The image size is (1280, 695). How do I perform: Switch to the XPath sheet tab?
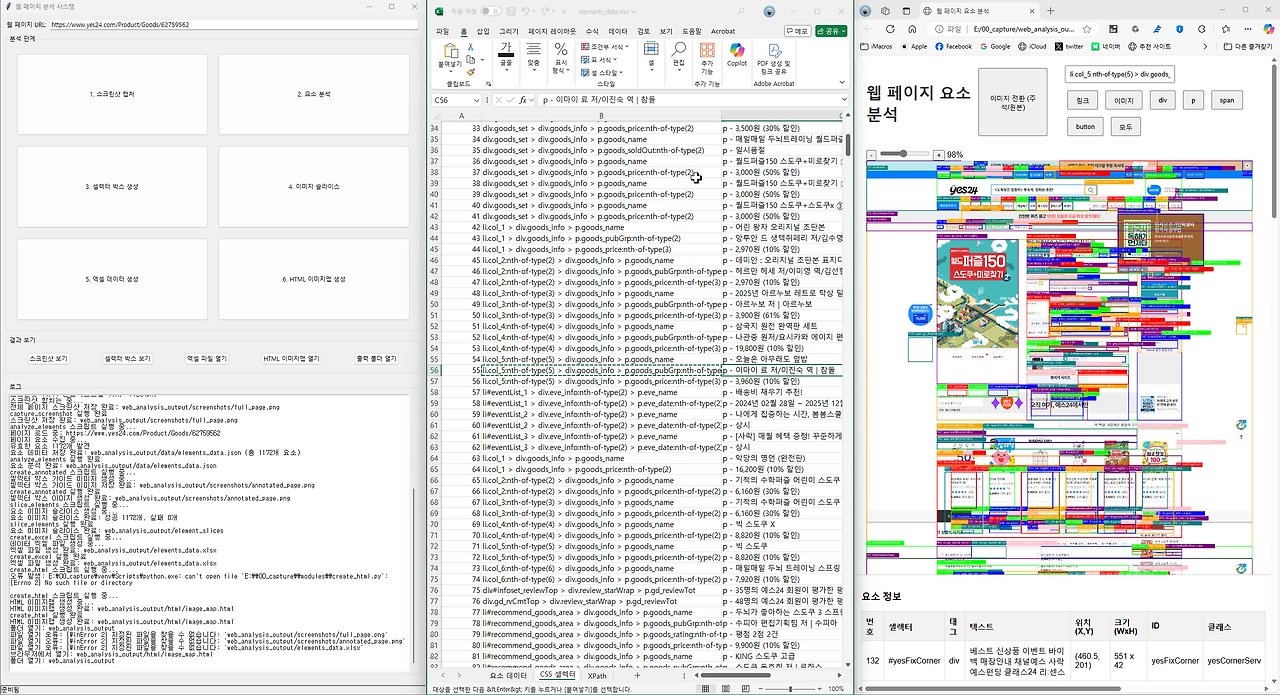click(597, 676)
